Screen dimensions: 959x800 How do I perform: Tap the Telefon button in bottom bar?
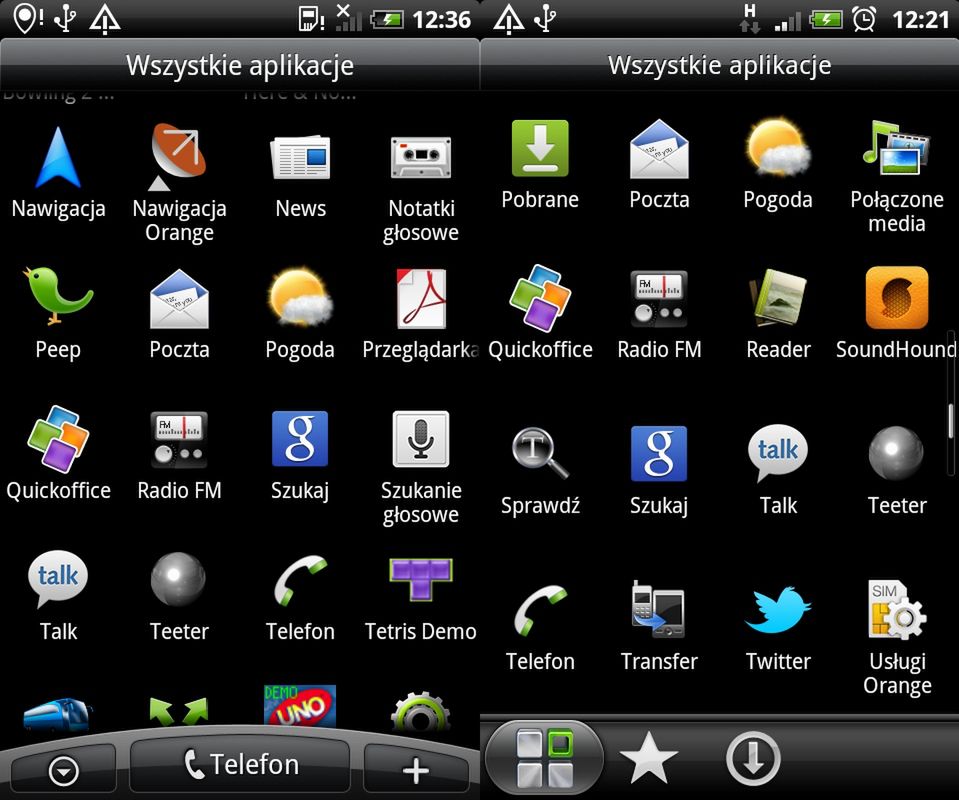240,765
